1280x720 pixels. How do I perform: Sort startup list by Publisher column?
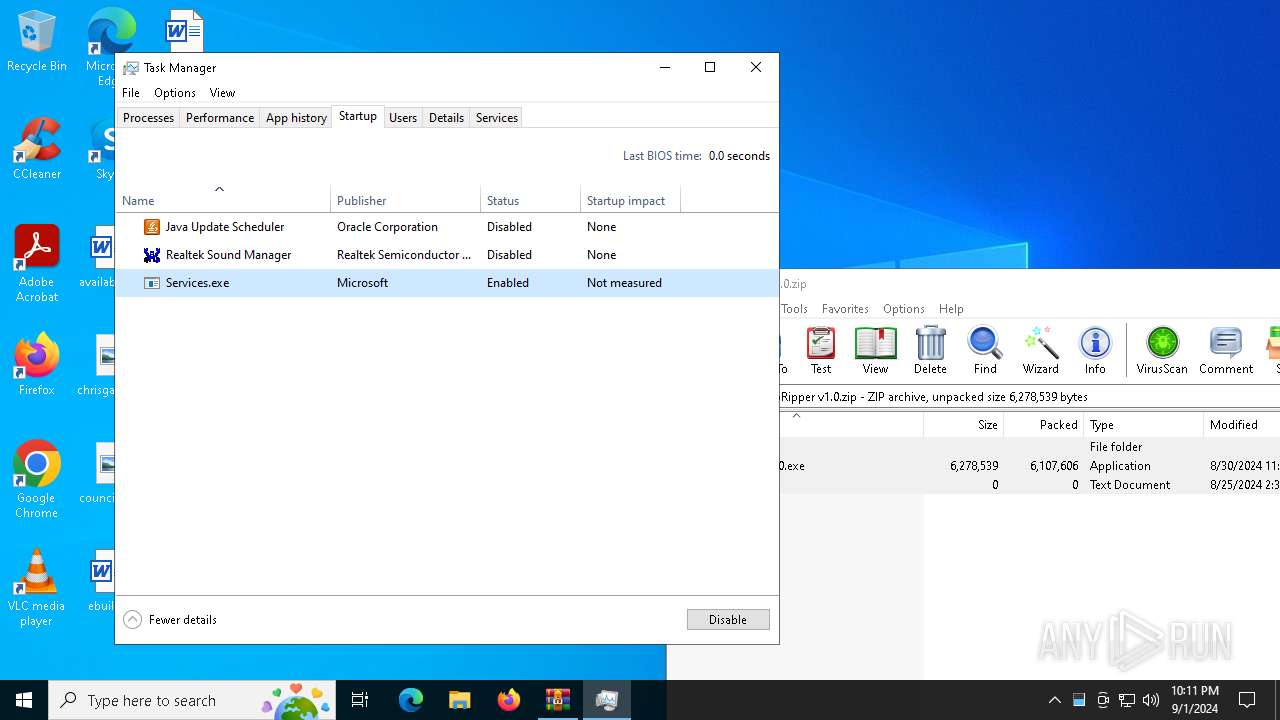[405, 200]
